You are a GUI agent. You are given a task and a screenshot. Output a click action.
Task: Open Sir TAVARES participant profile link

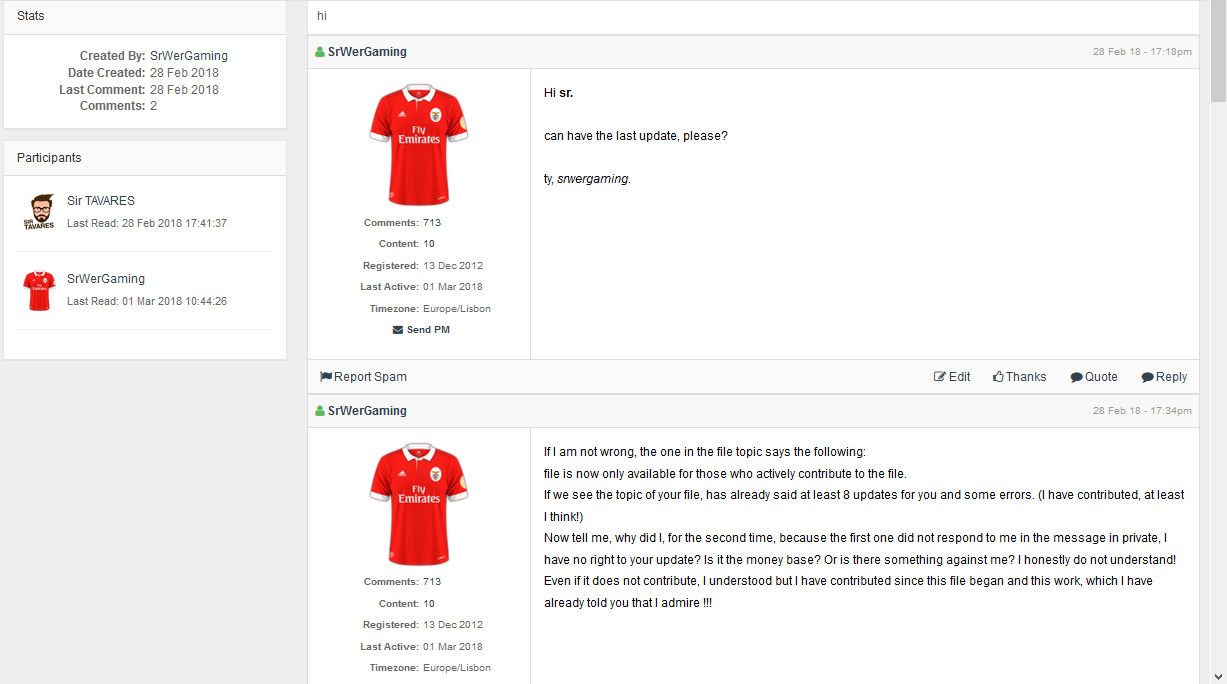pyautogui.click(x=101, y=201)
